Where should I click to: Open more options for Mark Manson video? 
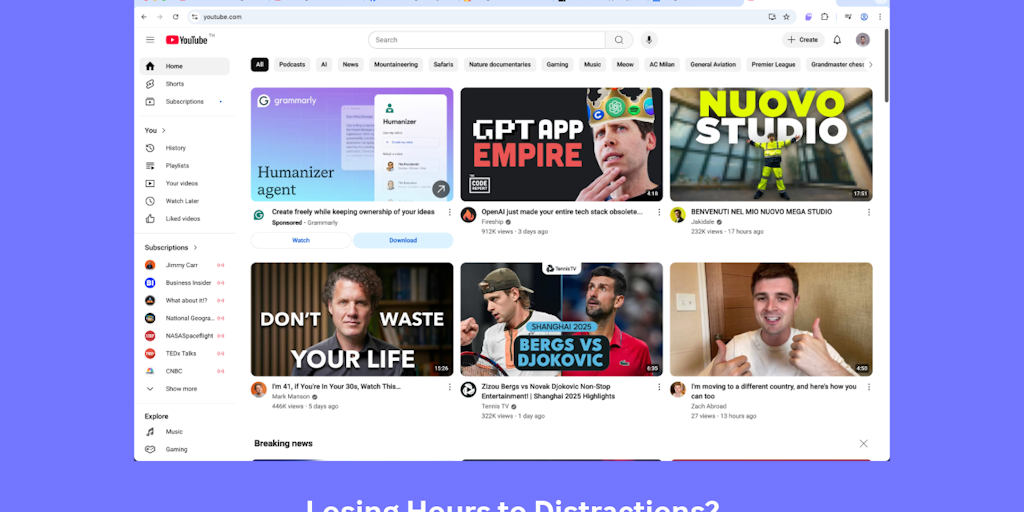(x=449, y=387)
